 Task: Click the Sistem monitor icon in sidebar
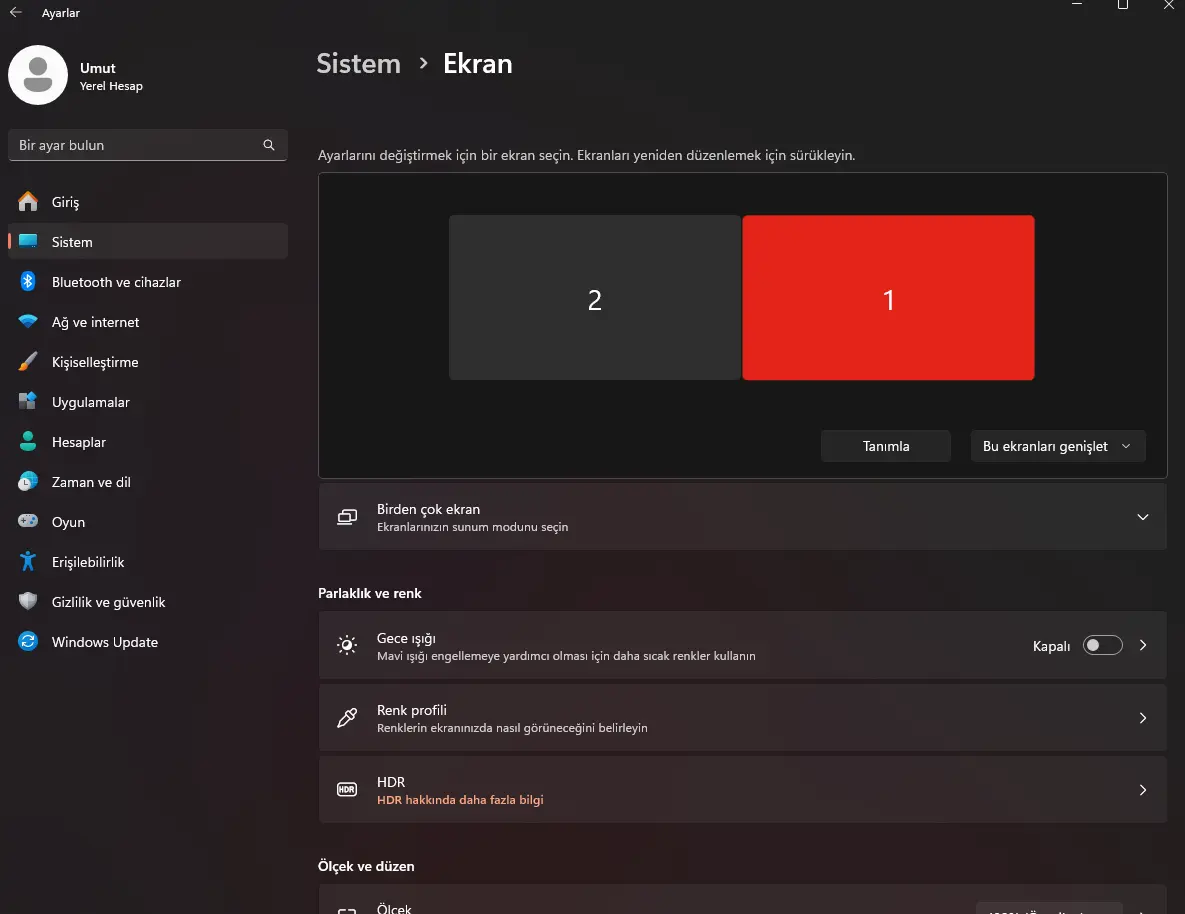[28, 241]
